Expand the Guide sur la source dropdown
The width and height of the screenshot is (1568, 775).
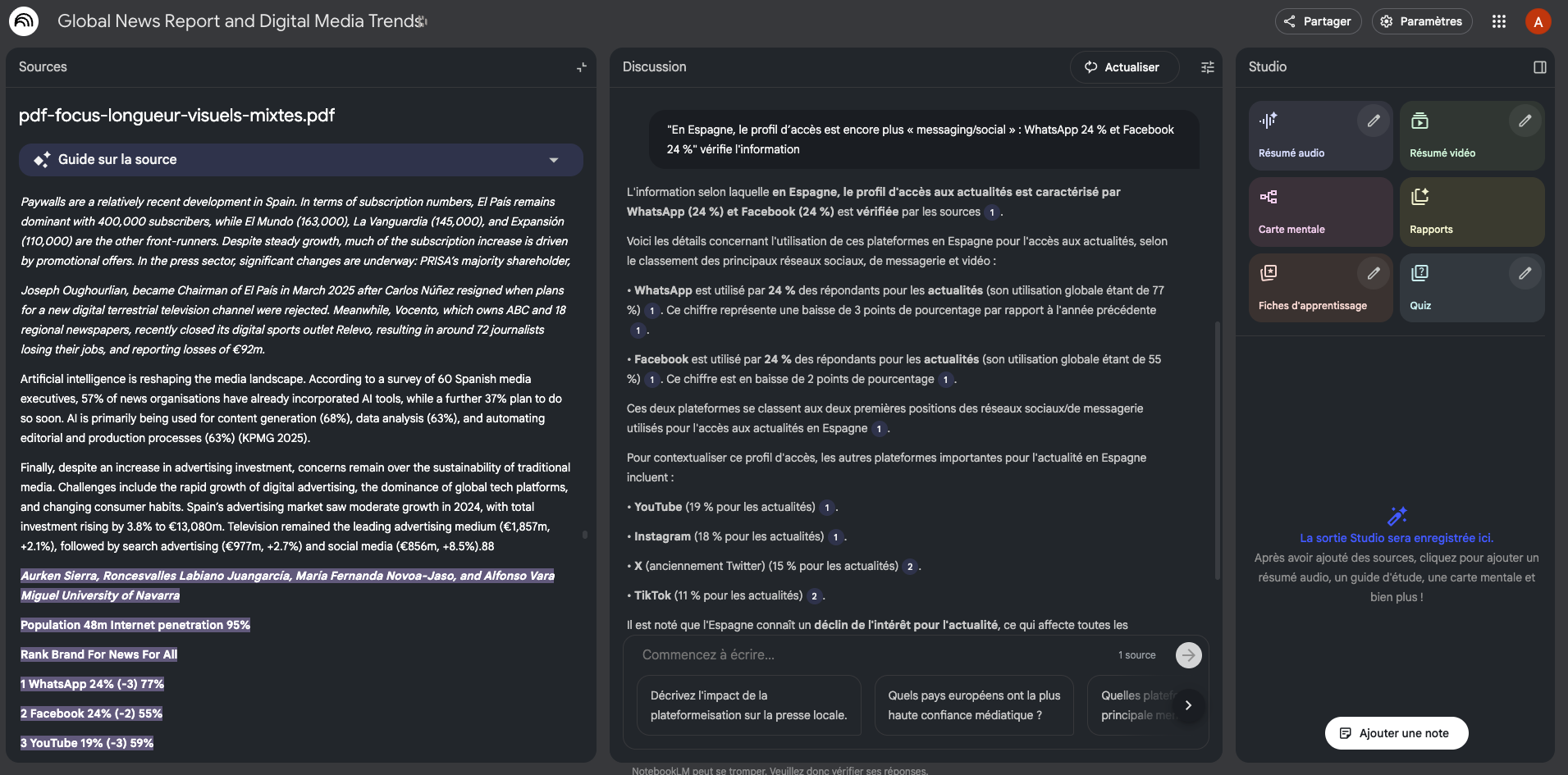553,160
